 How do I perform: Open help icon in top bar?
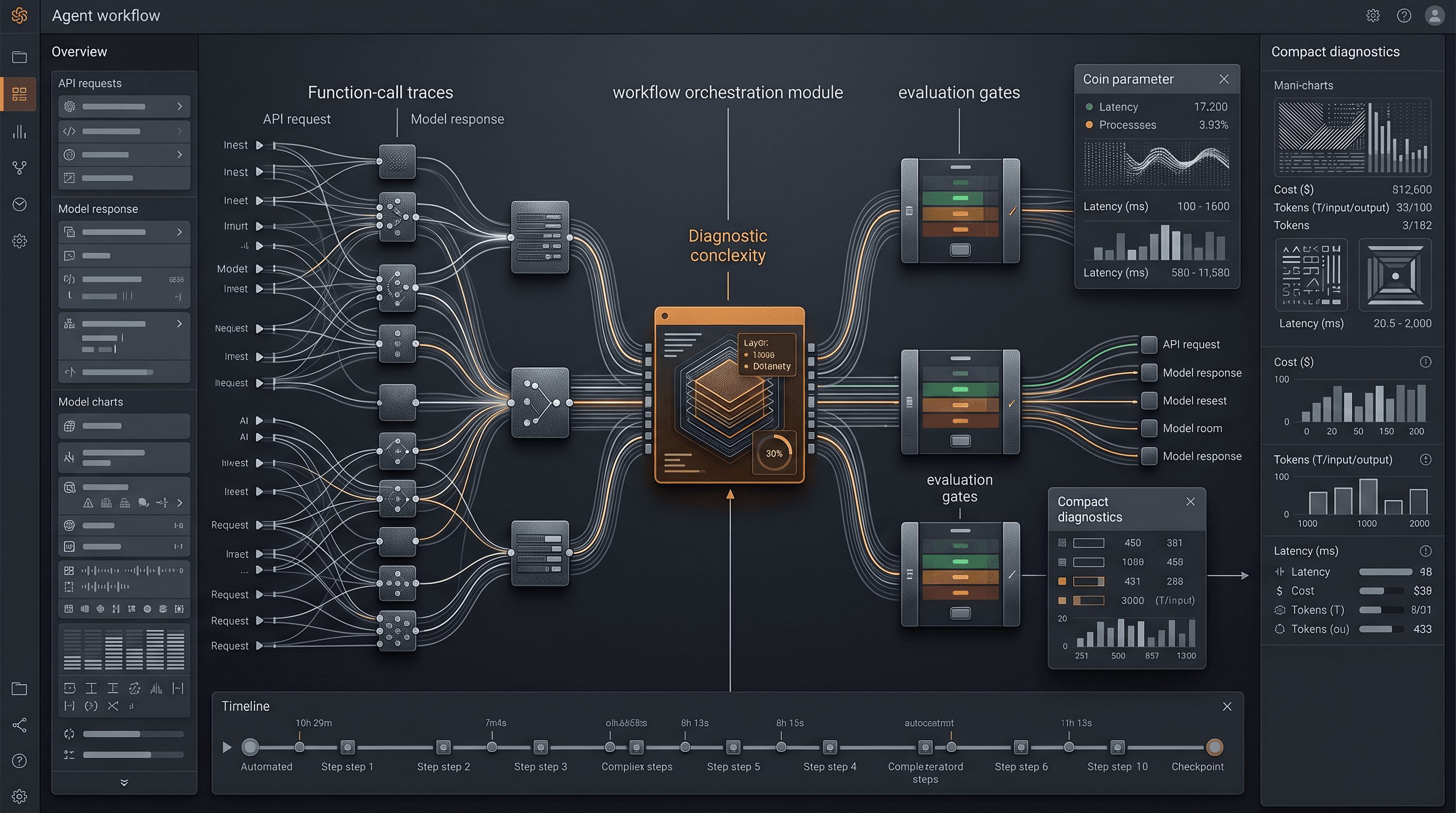pos(1404,15)
